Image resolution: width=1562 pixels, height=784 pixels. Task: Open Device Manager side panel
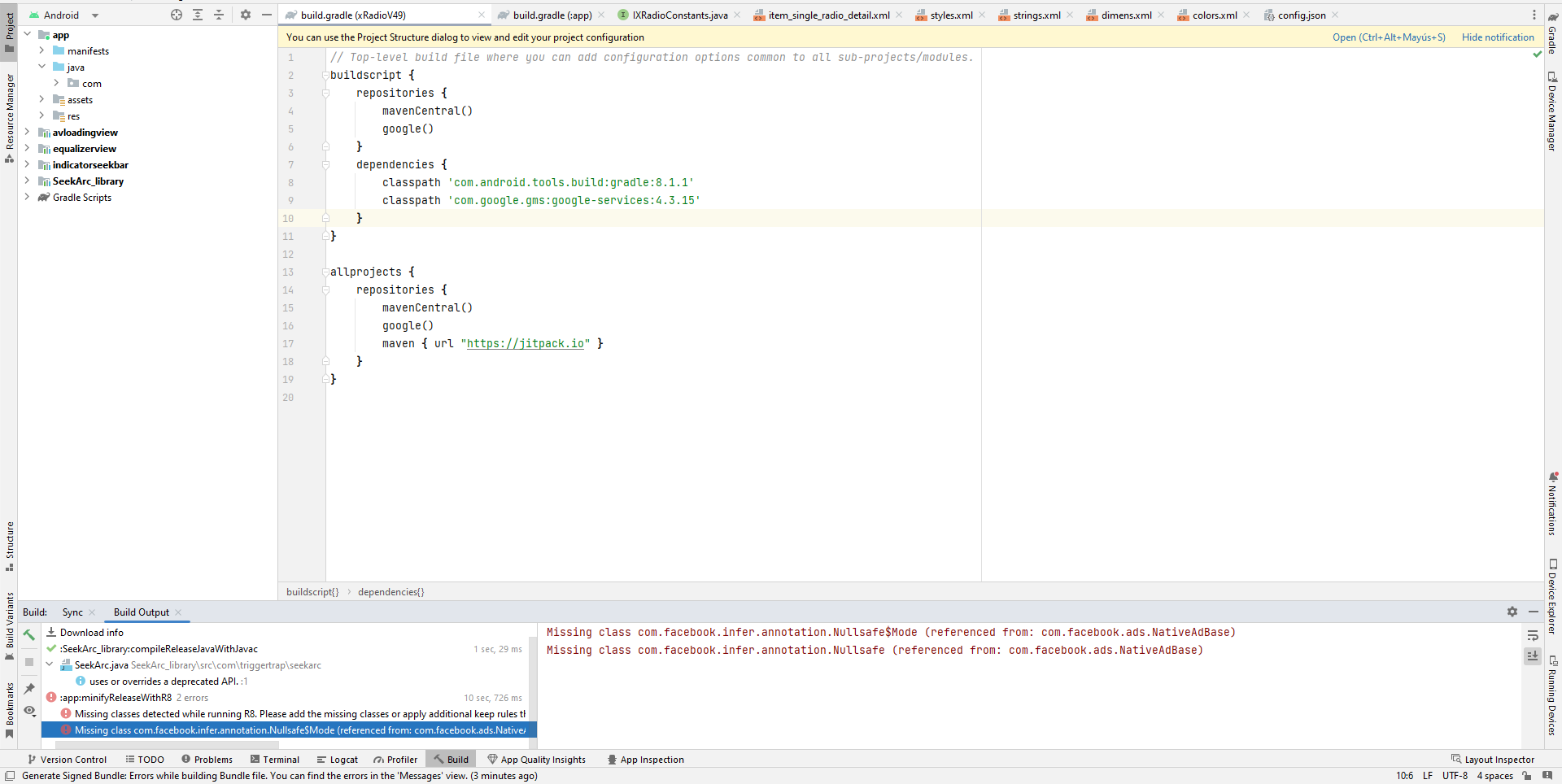1553,111
